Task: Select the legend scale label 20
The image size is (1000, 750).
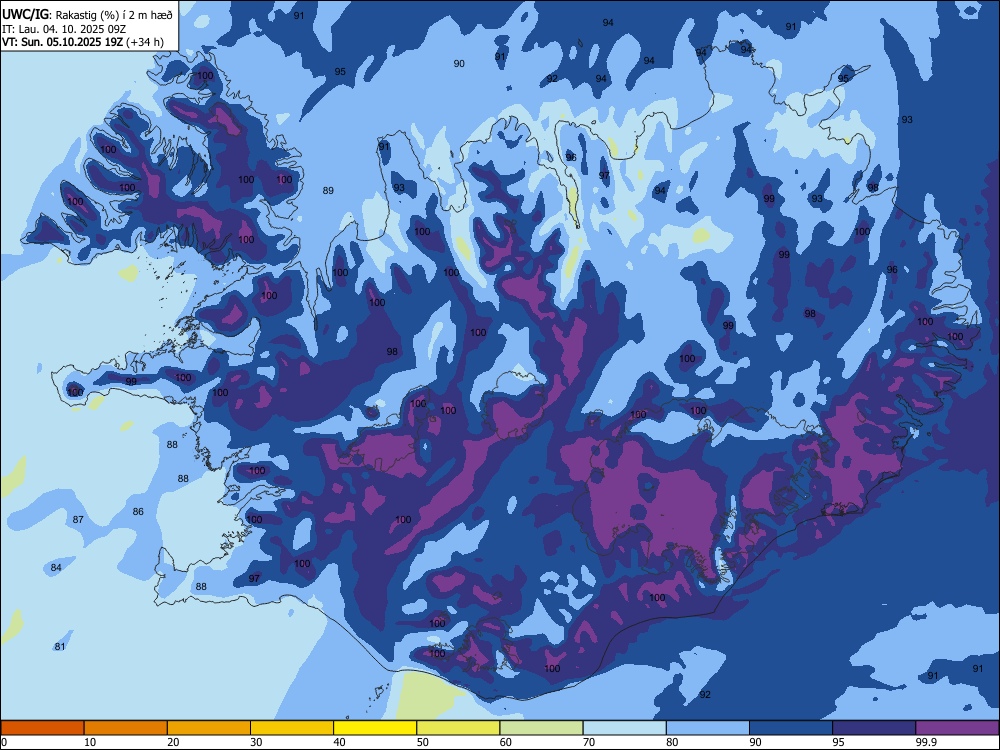Action: coord(173,742)
